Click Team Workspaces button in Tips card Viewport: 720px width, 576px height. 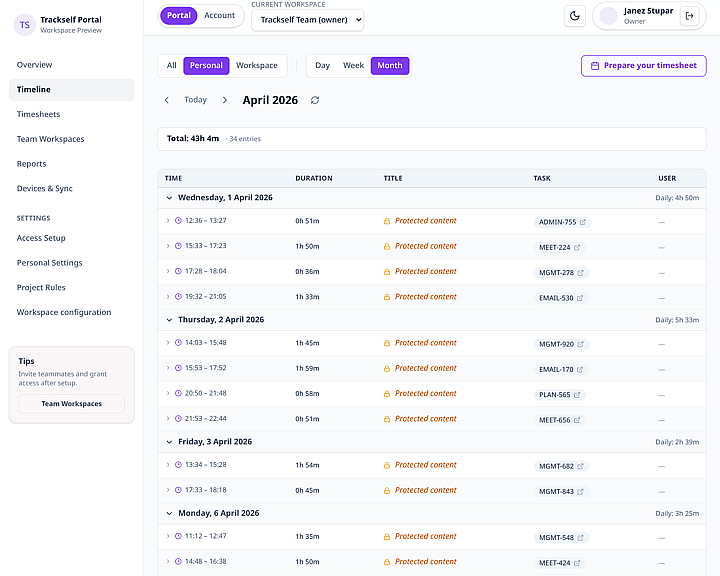pyautogui.click(x=72, y=404)
